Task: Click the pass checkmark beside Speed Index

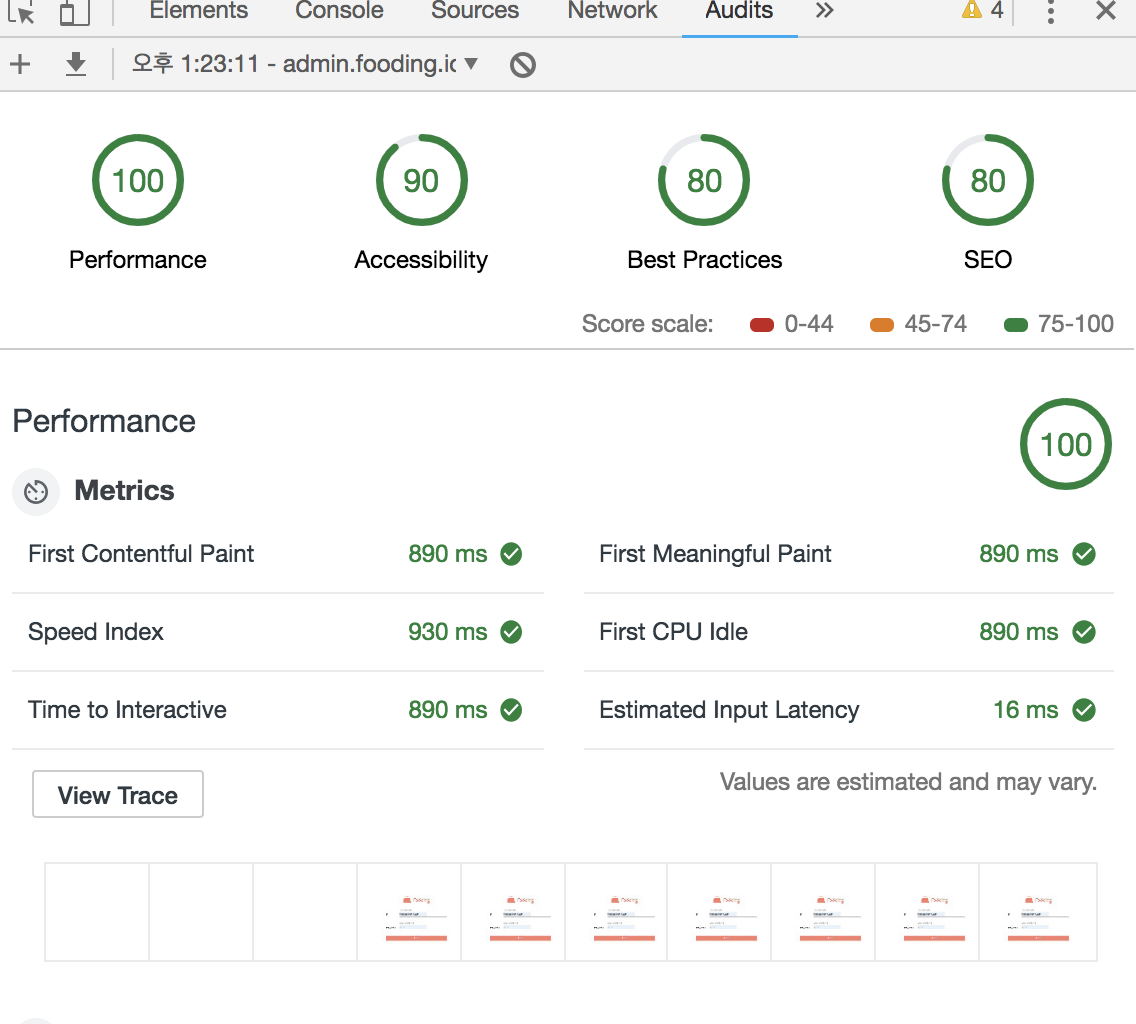Action: point(511,632)
